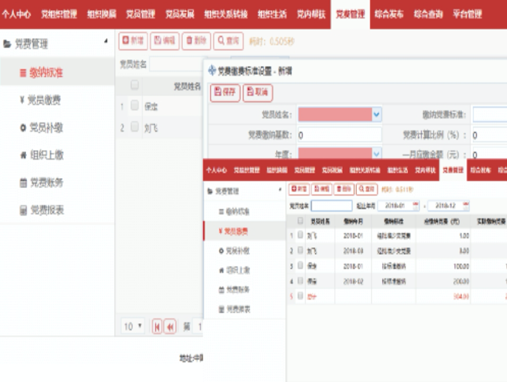Click 党费账务 icon in lower inset sidebar
507x382 pixels.
click(221, 290)
